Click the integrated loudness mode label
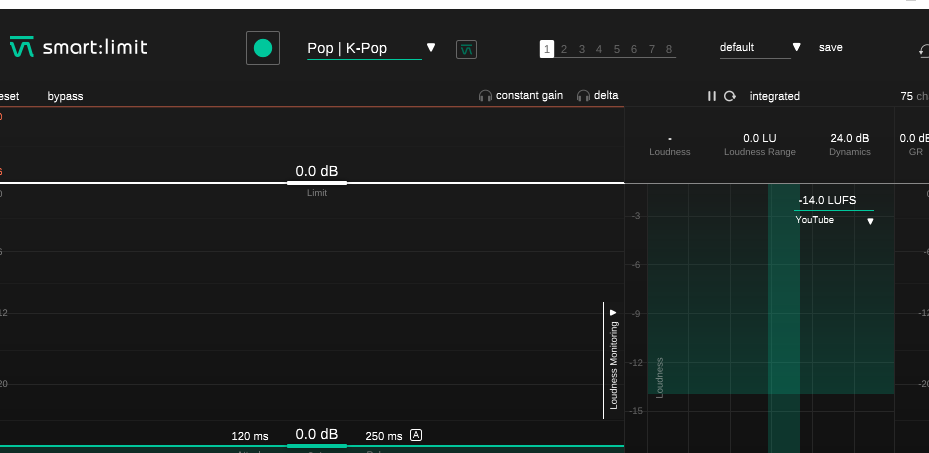The width and height of the screenshot is (929, 453). point(774,96)
